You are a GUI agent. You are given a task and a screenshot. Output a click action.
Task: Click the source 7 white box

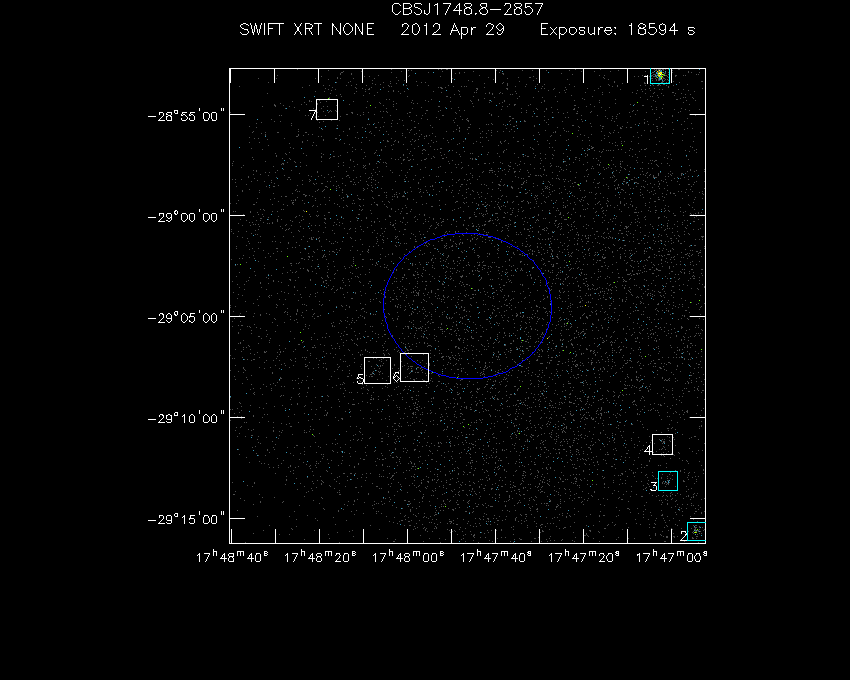pos(327,110)
